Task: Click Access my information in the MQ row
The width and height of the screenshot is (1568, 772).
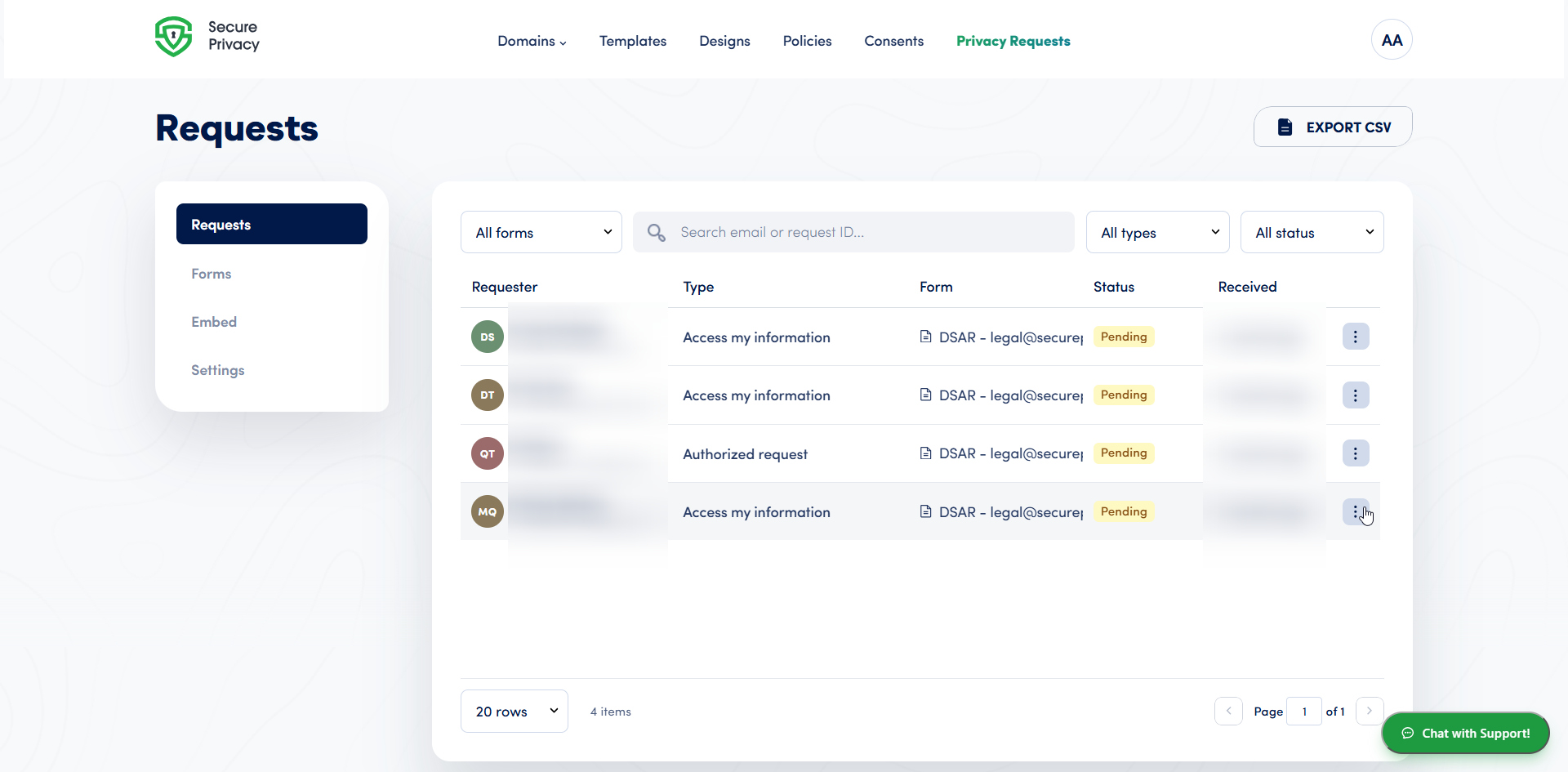Action: pos(756,512)
